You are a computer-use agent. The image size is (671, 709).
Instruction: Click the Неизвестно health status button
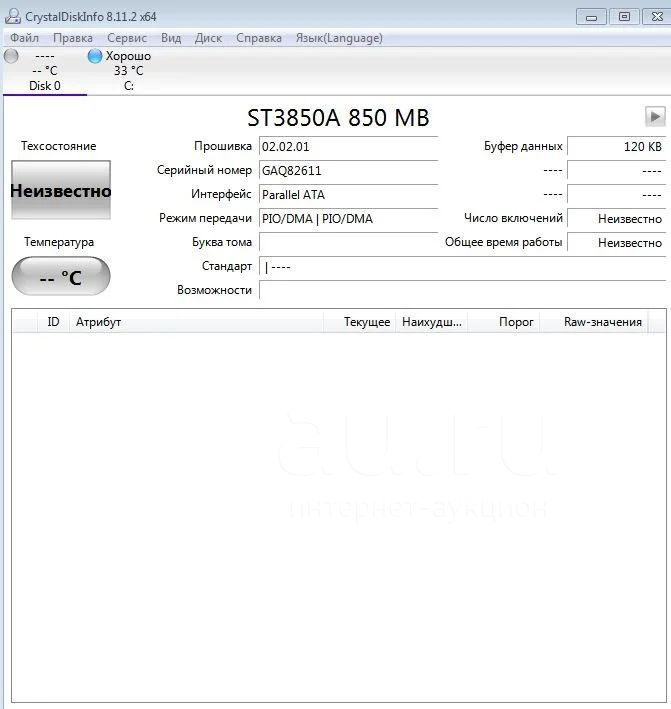(61, 190)
